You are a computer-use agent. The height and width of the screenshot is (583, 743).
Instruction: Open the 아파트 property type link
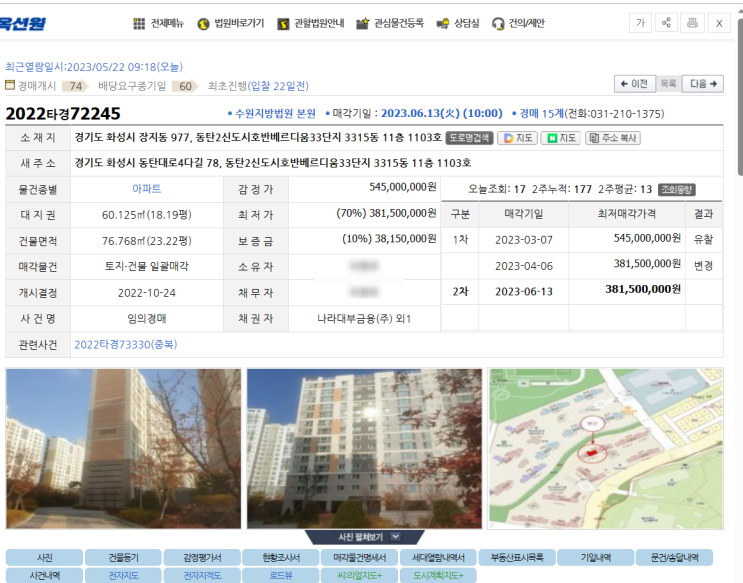146,189
